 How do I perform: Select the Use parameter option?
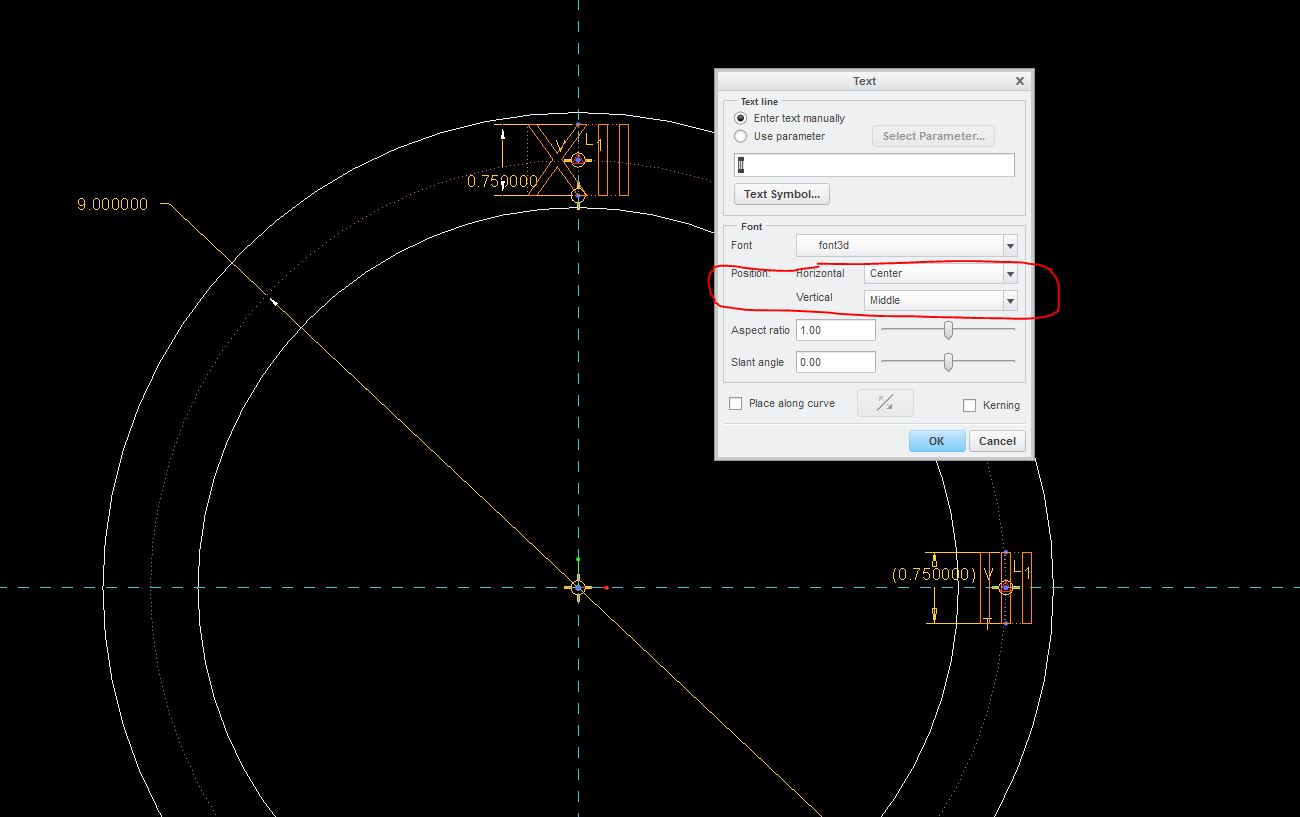741,136
